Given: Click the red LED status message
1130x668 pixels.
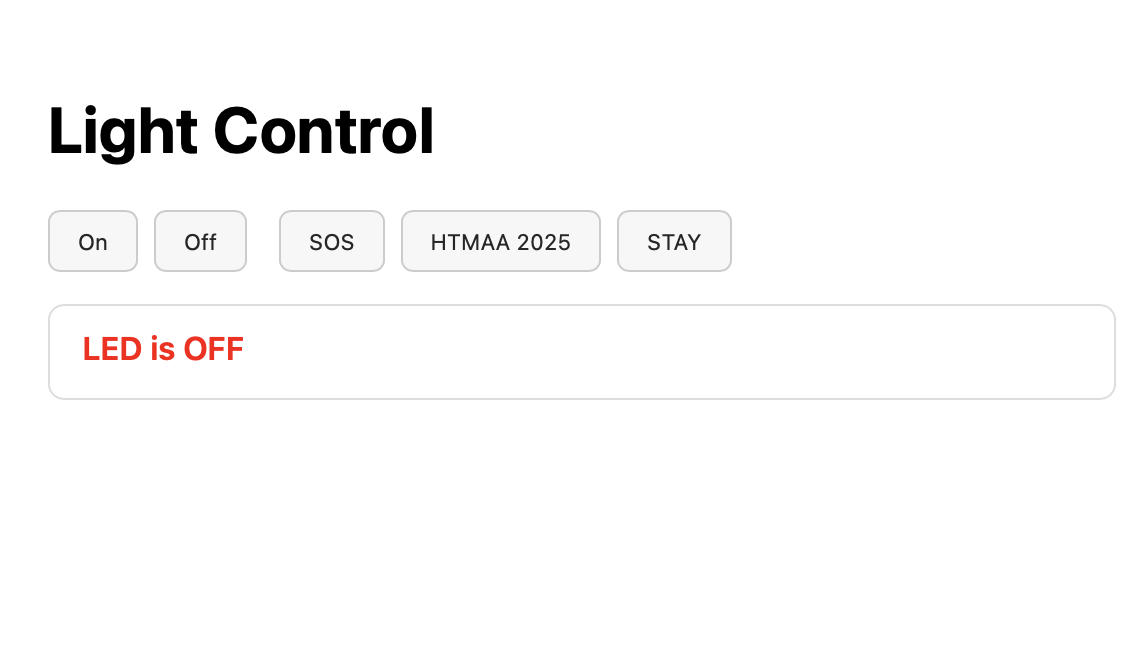Looking at the screenshot, I should (x=163, y=349).
